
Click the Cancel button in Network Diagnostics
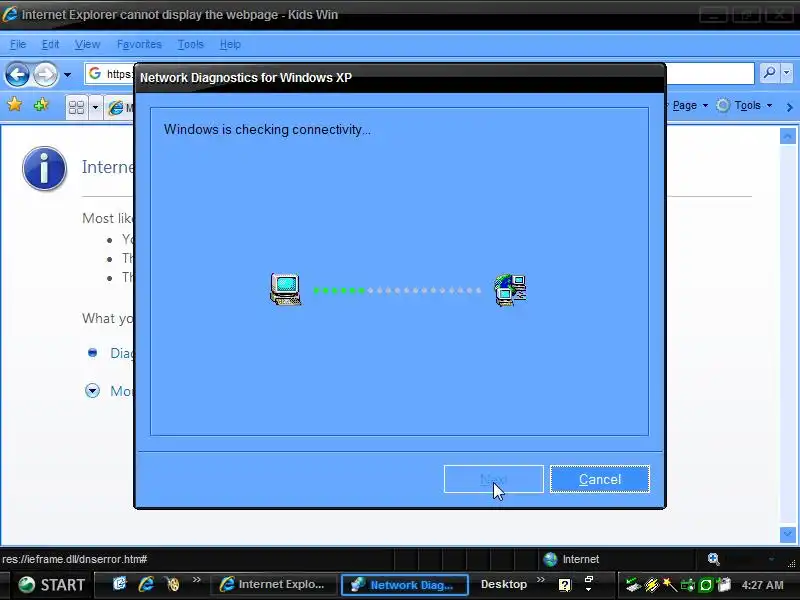pos(599,479)
